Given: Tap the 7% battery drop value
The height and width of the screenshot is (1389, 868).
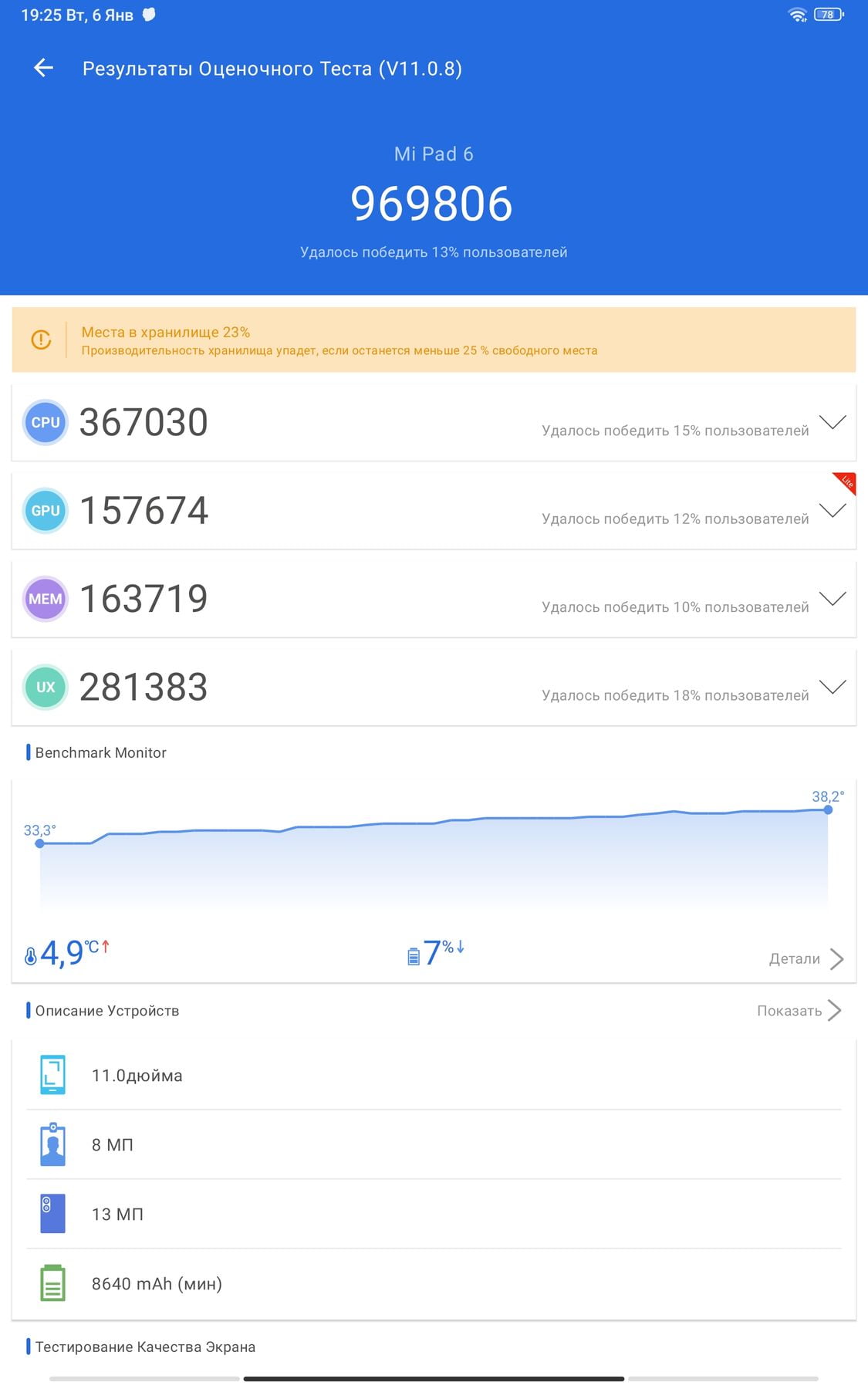Looking at the screenshot, I should click(444, 953).
